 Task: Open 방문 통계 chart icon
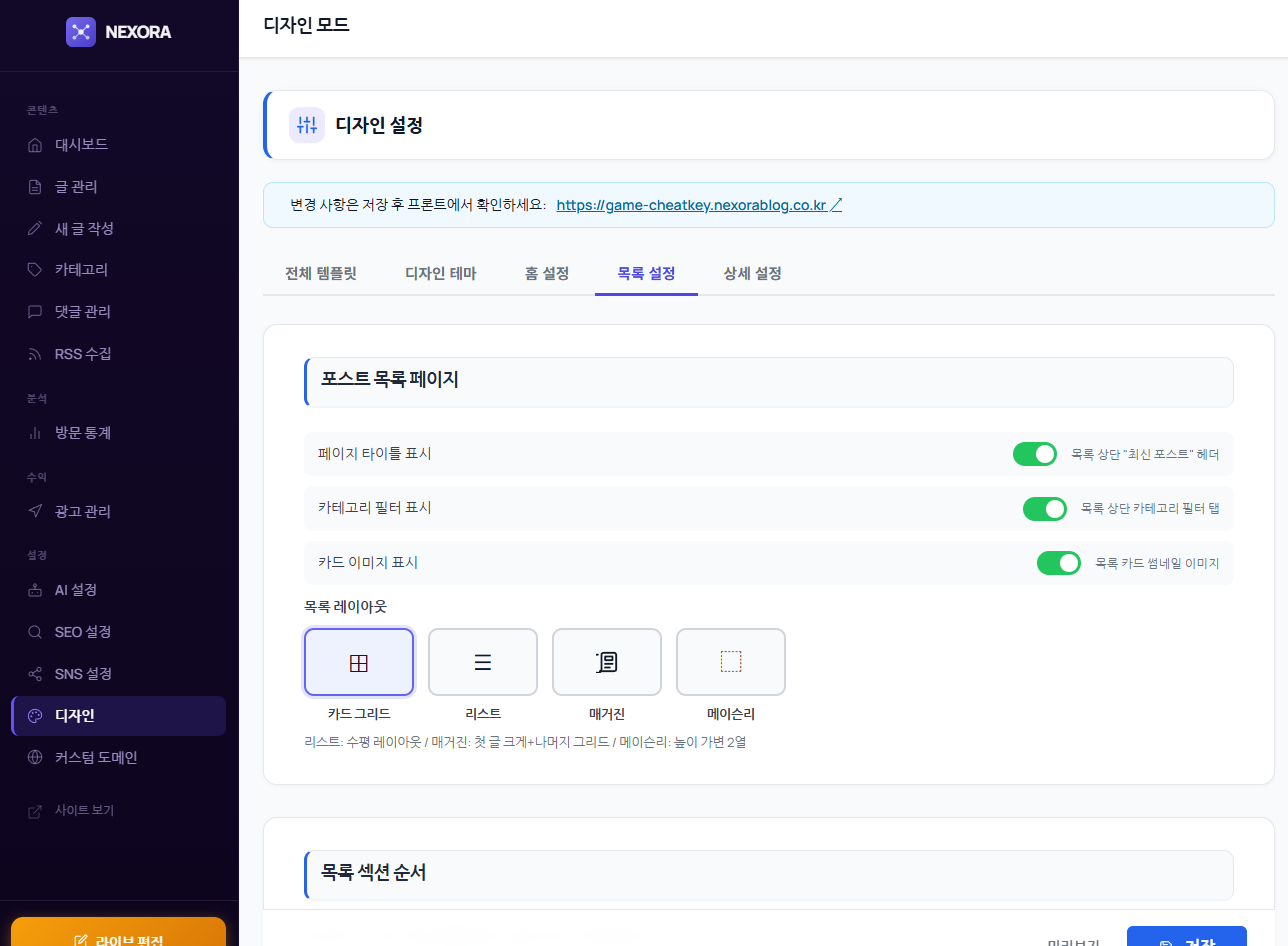[x=35, y=433]
